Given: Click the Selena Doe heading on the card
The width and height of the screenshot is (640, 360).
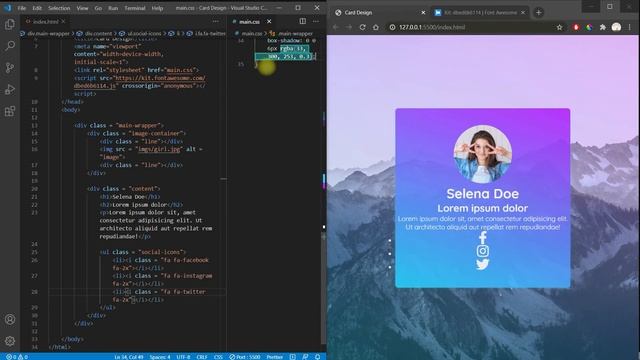Looking at the screenshot, I should 482,193.
